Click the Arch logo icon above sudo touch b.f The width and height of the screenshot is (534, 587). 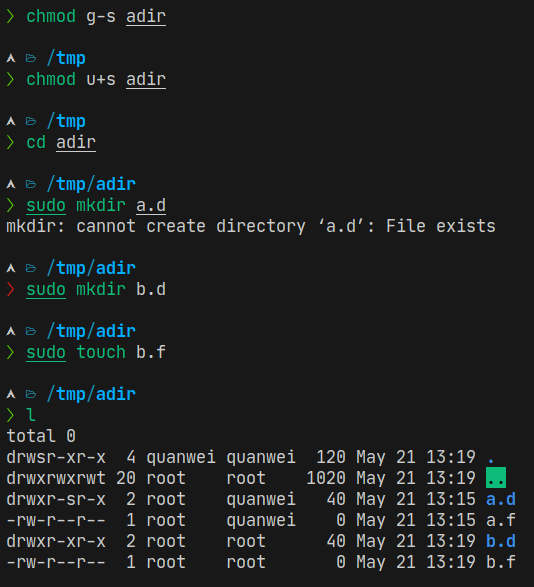tap(11, 331)
